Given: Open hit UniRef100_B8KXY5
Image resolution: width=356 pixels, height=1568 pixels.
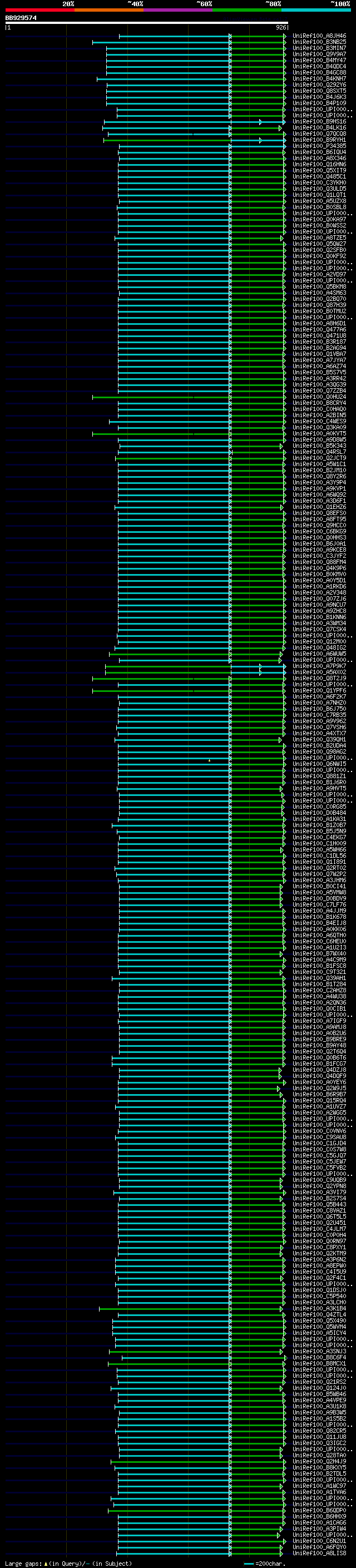Looking at the screenshot, I should point(319,1467).
